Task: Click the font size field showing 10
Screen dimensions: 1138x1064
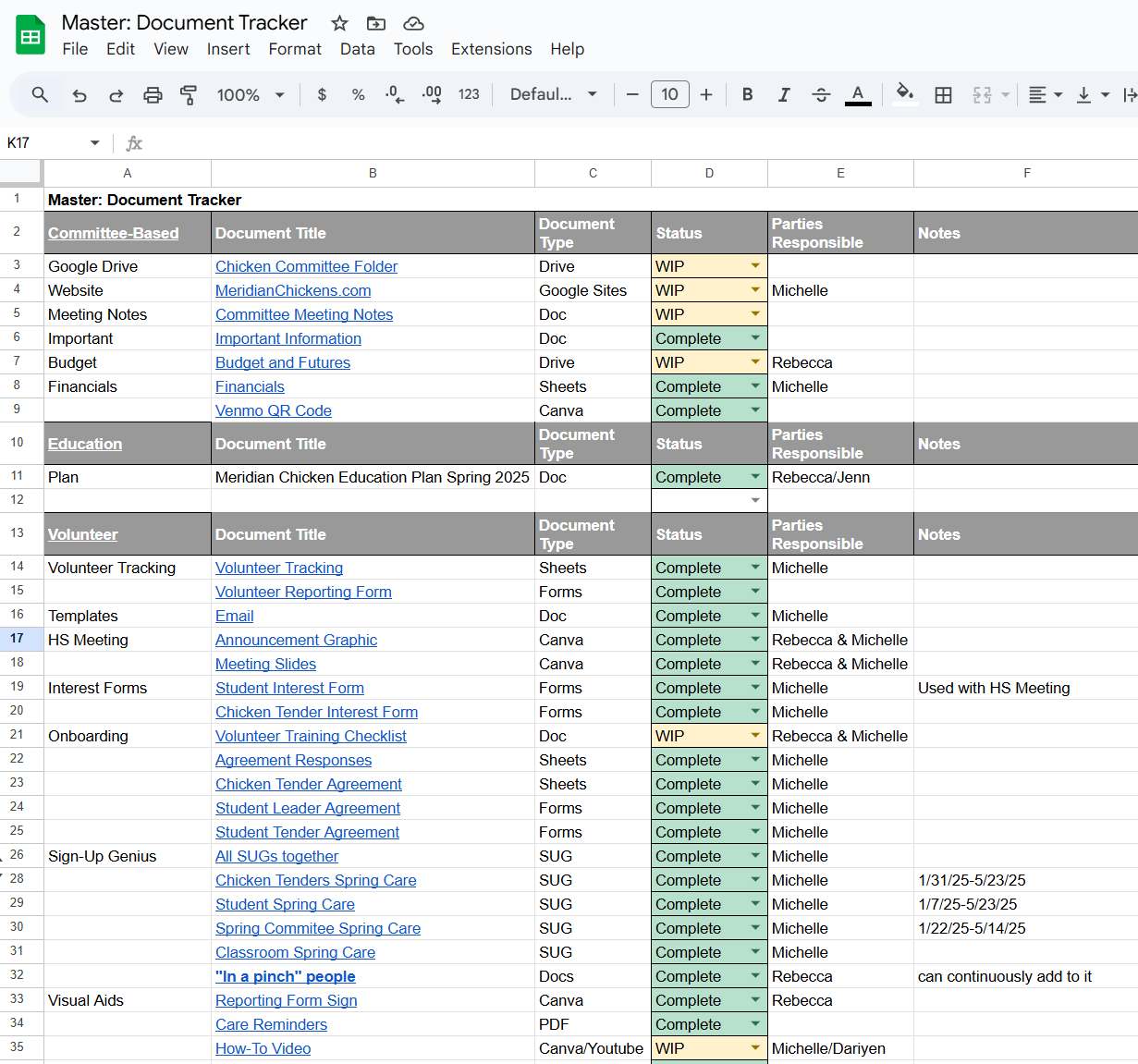Action: 670,94
